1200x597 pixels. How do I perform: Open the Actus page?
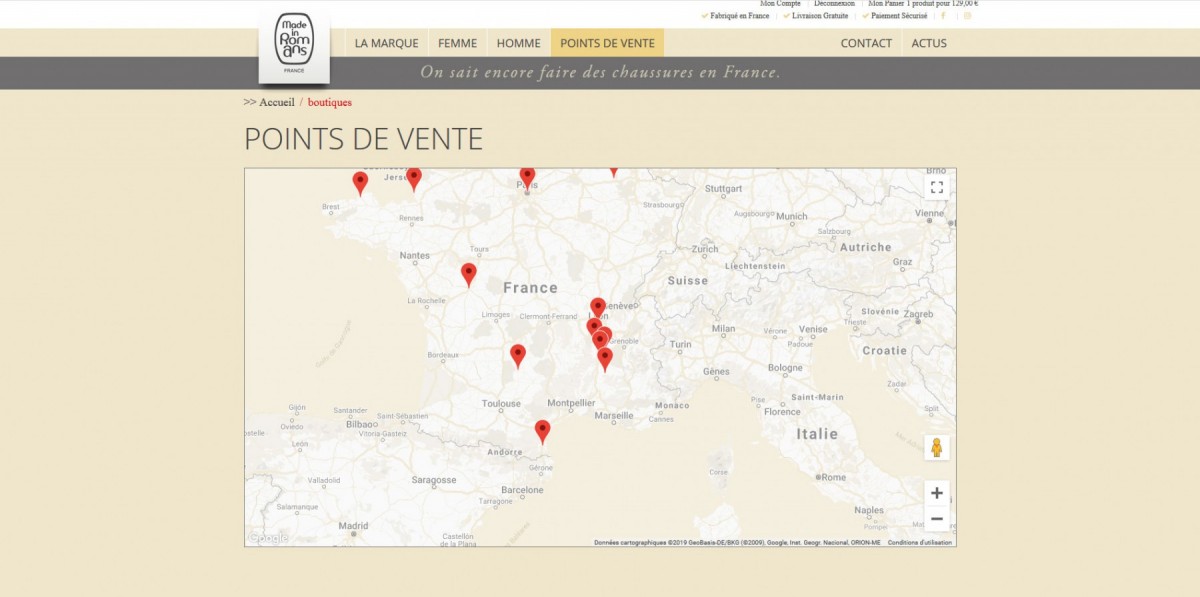point(929,43)
